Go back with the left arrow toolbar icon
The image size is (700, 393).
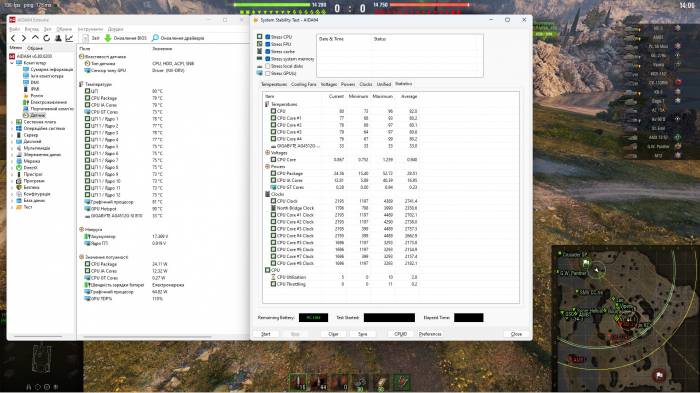coord(13,38)
